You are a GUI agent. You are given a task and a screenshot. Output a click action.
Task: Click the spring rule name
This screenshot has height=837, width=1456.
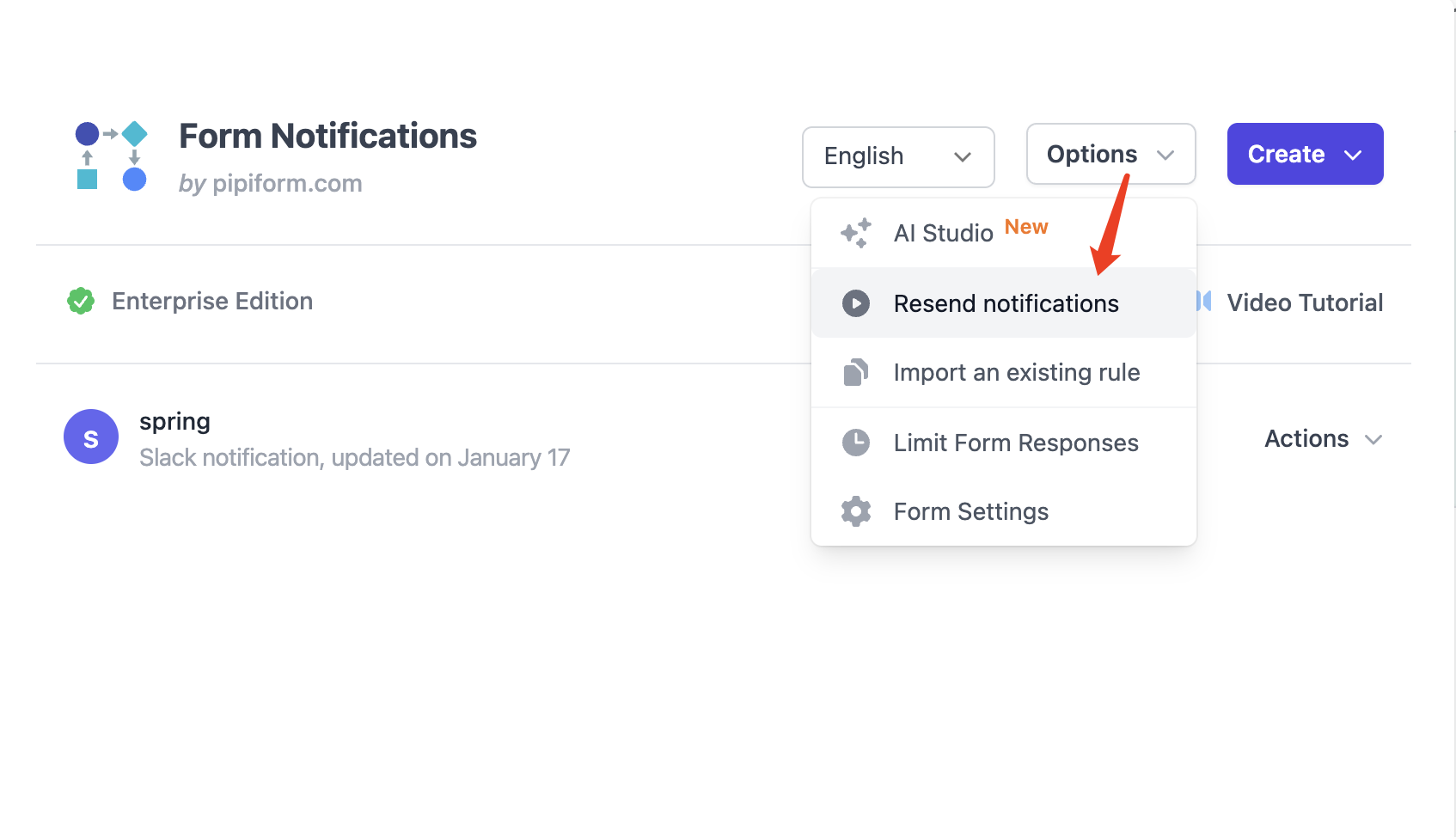pos(174,421)
